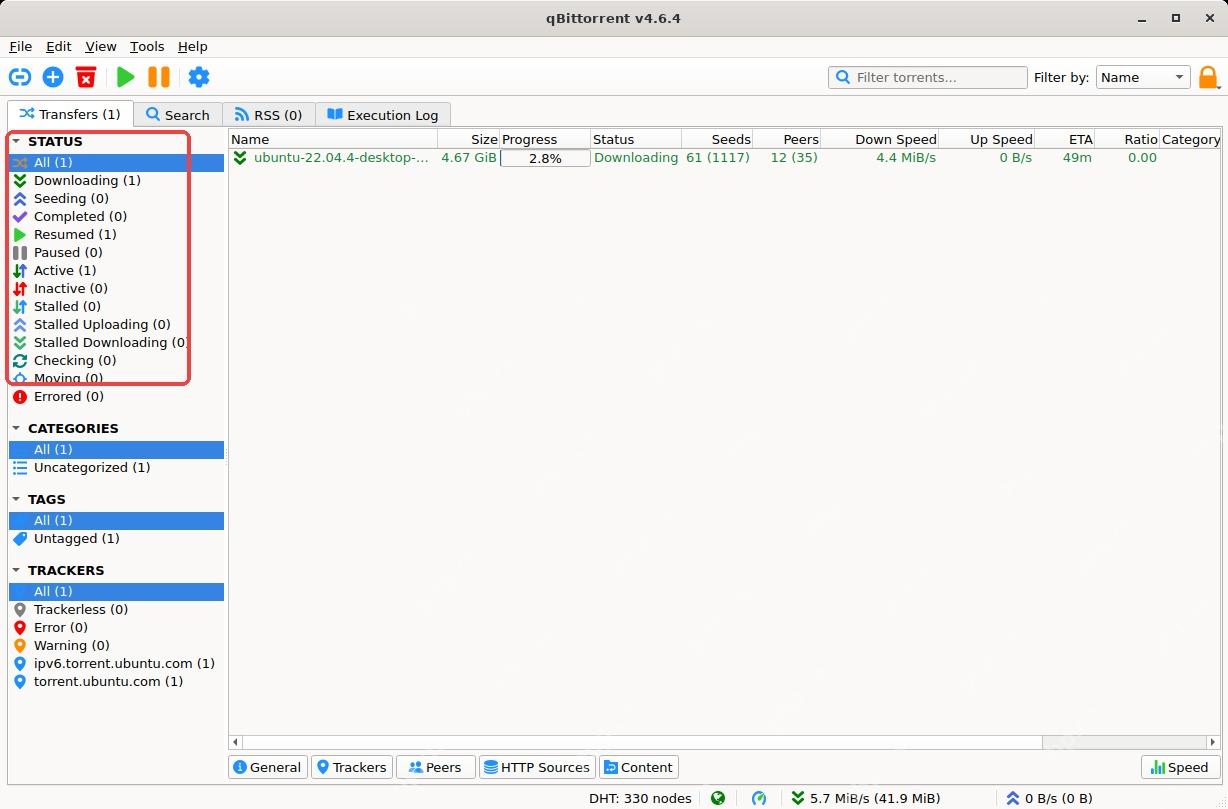
Task: Collapse the CATEGORIES section
Action: pyautogui.click(x=17, y=428)
